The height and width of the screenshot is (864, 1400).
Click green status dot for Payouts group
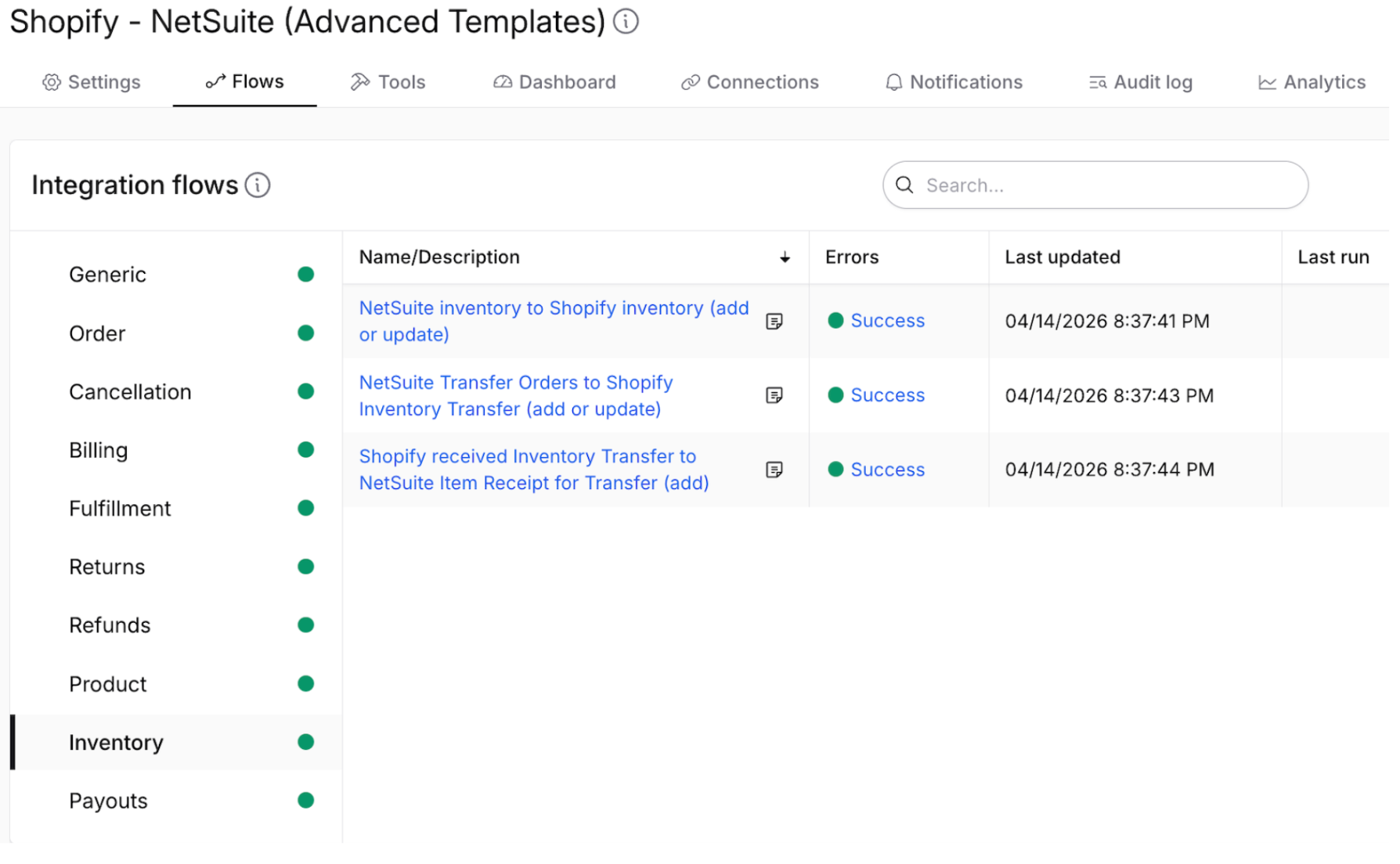[306, 800]
